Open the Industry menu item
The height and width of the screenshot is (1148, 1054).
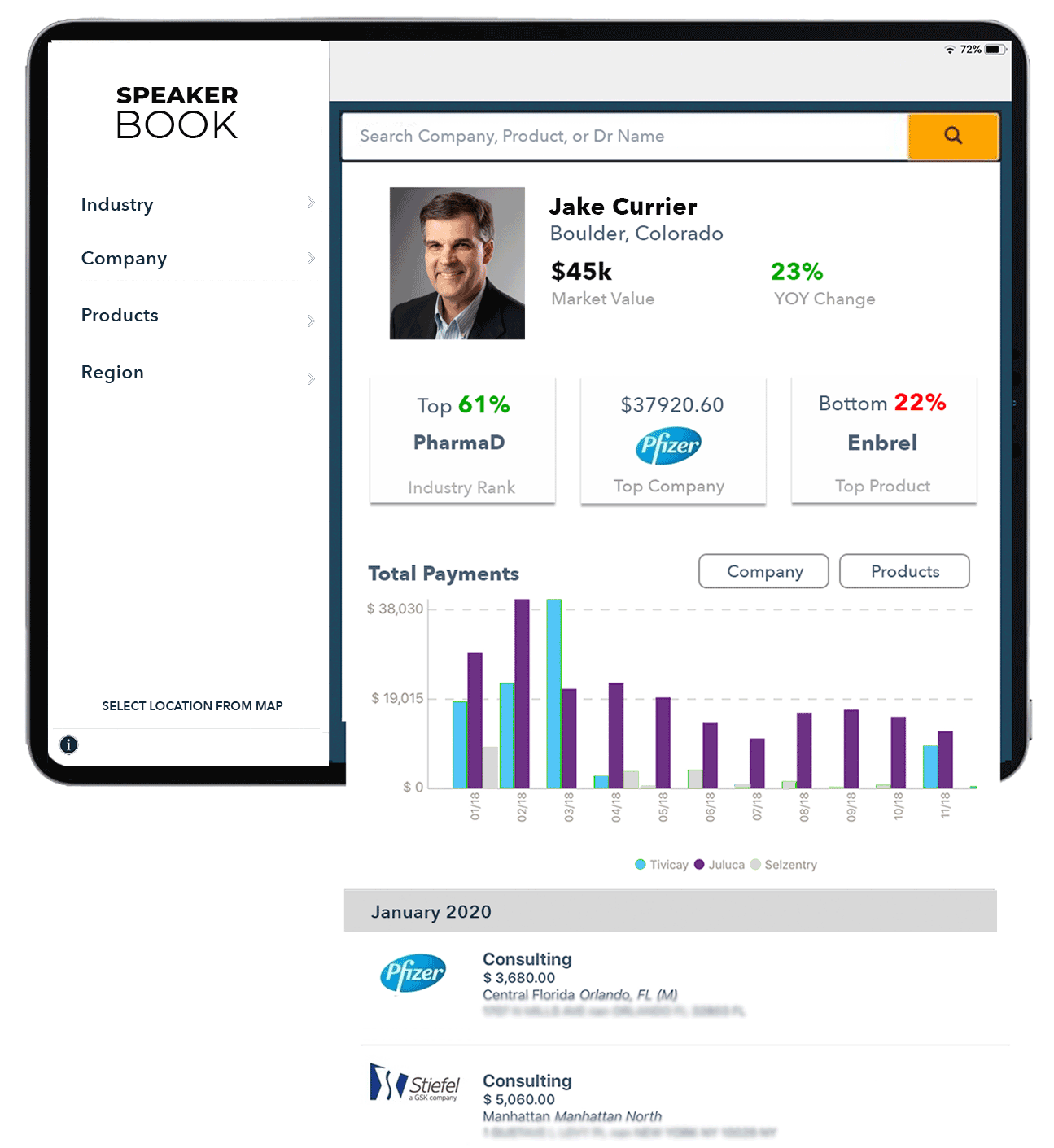117,204
